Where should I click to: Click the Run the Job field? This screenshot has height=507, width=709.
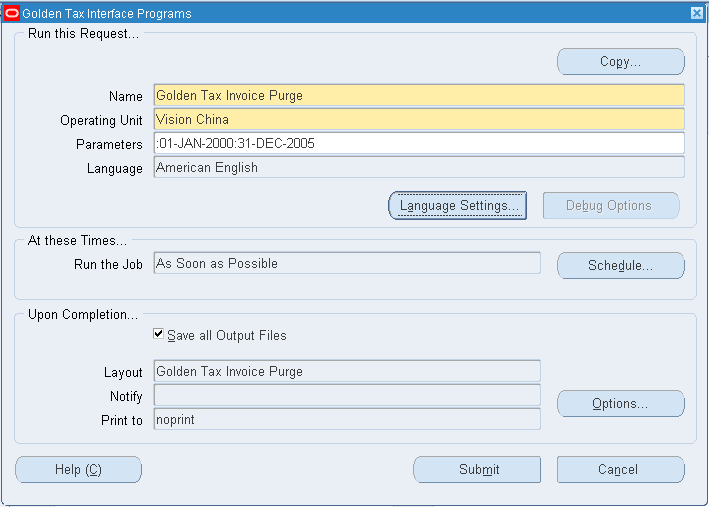[347, 263]
